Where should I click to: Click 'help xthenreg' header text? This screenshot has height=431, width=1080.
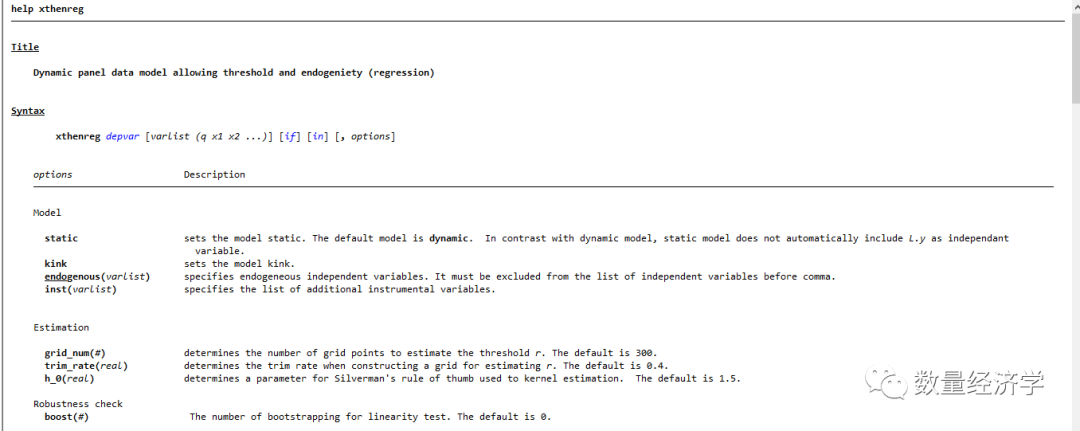pos(48,9)
